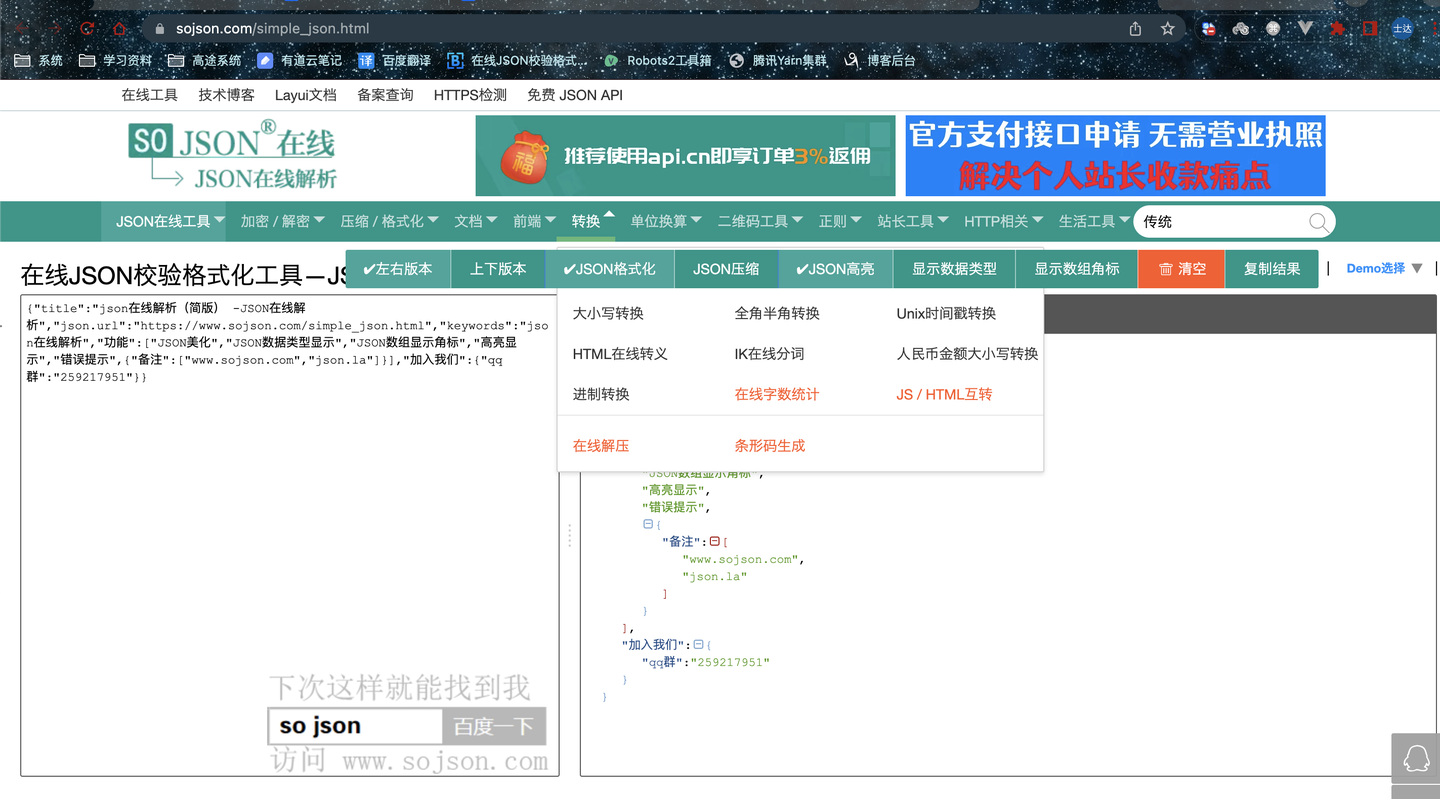
Task: Collapse the object containing 备注
Action: click(647, 524)
